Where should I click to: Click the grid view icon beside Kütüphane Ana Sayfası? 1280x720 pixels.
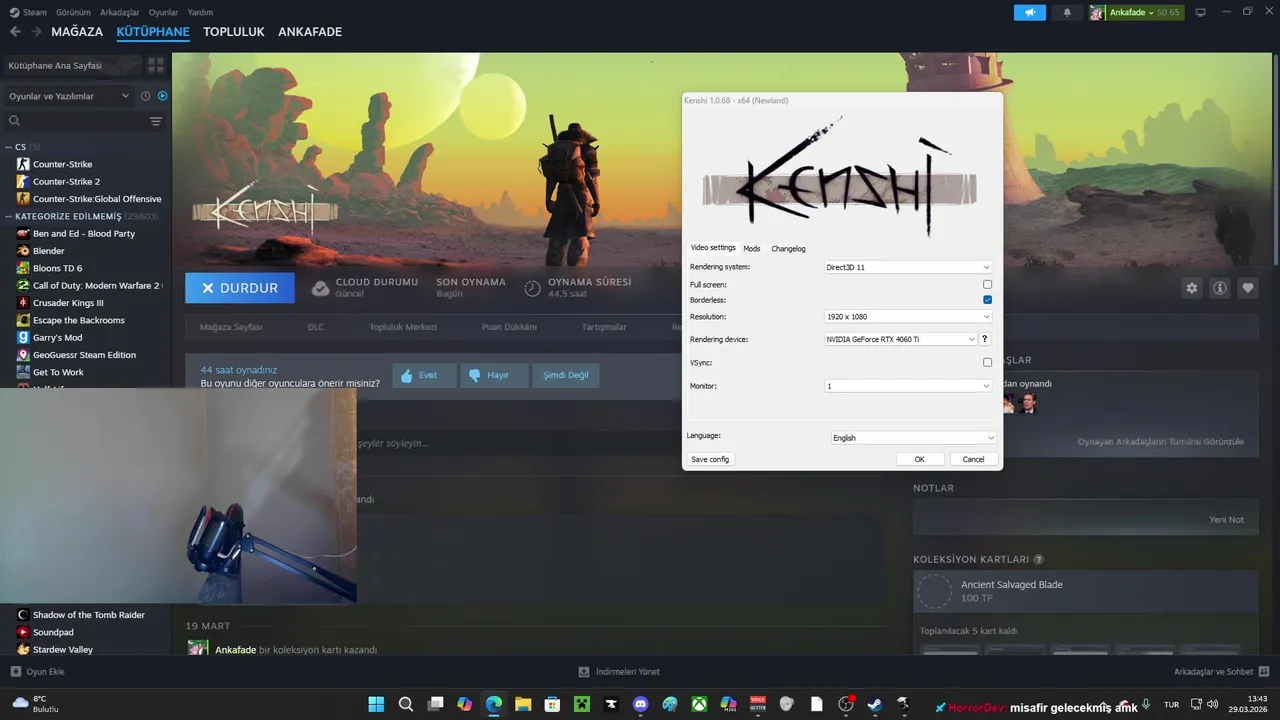tap(156, 65)
